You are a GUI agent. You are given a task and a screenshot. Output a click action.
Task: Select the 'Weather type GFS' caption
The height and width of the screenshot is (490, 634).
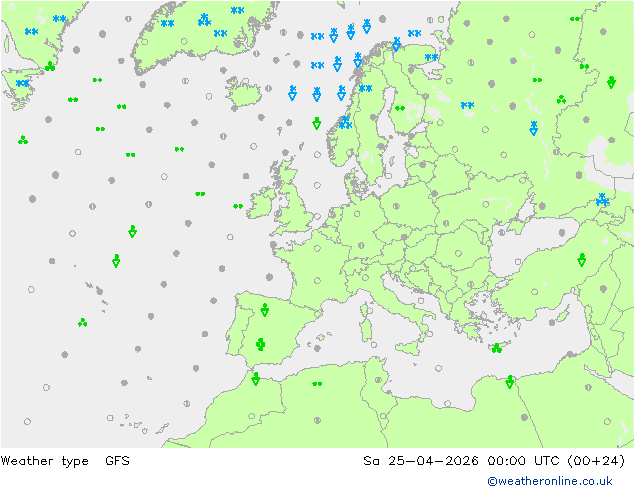click(65, 460)
